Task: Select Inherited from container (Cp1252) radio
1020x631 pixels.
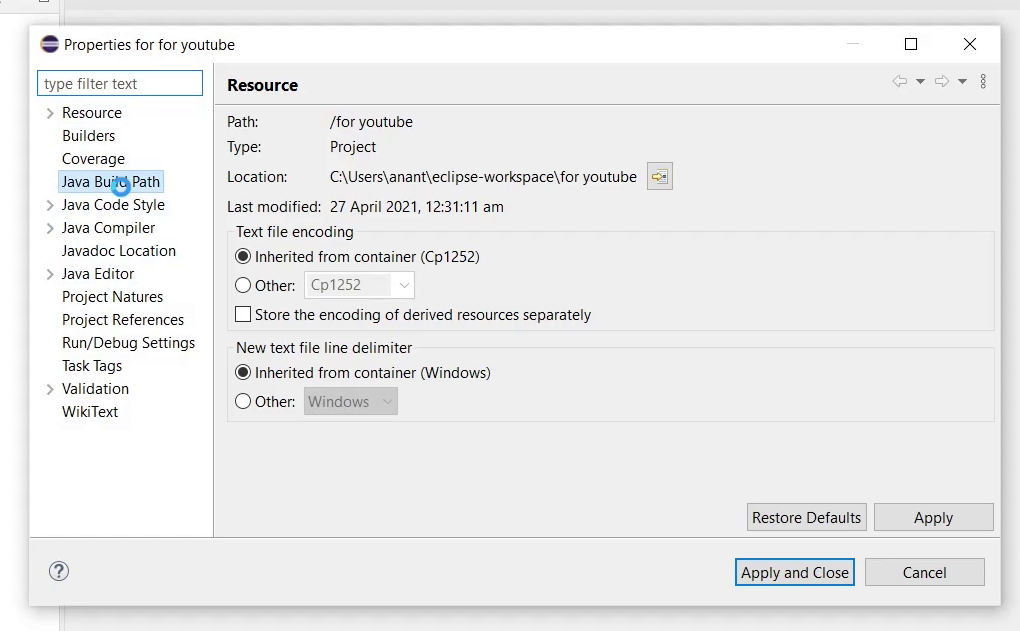Action: pyautogui.click(x=243, y=256)
